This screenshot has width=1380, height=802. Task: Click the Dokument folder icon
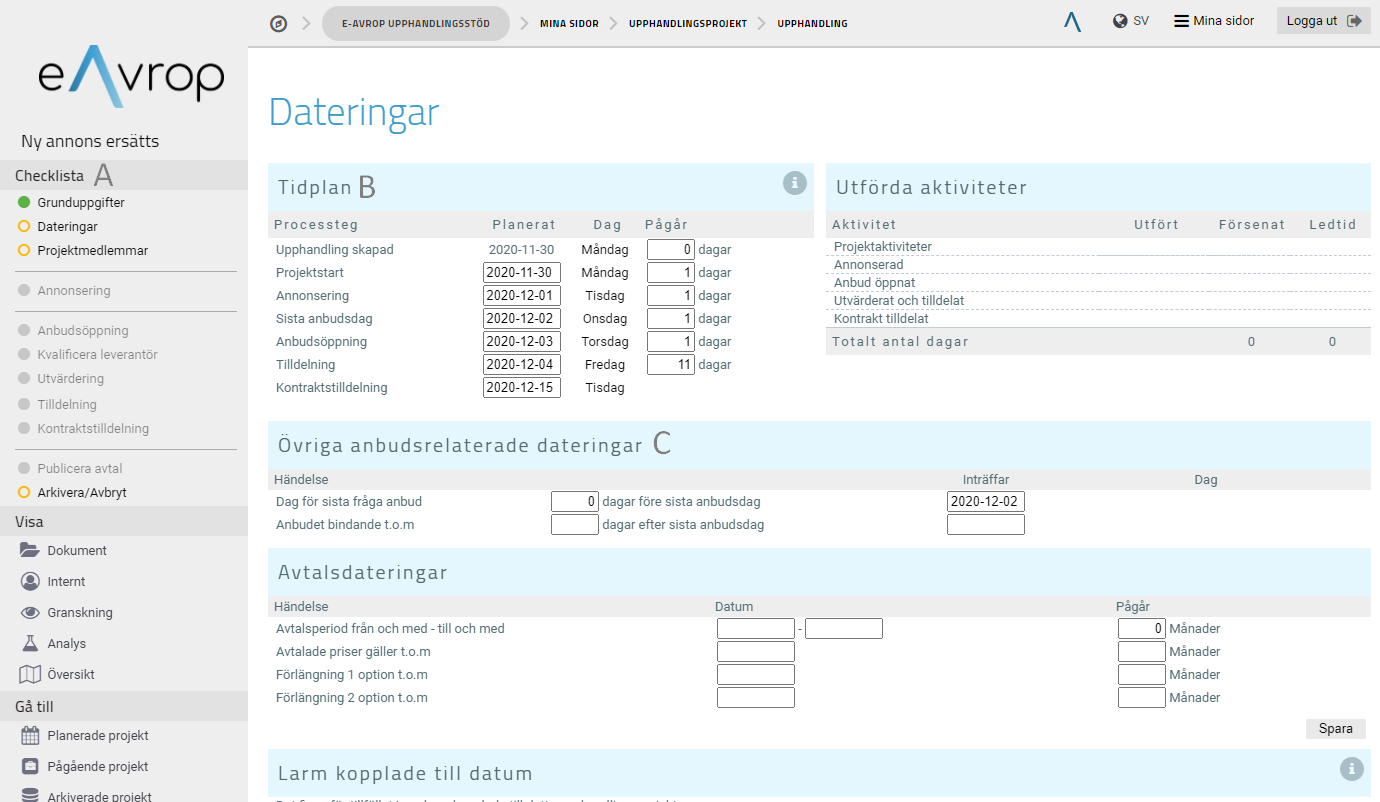[x=30, y=550]
